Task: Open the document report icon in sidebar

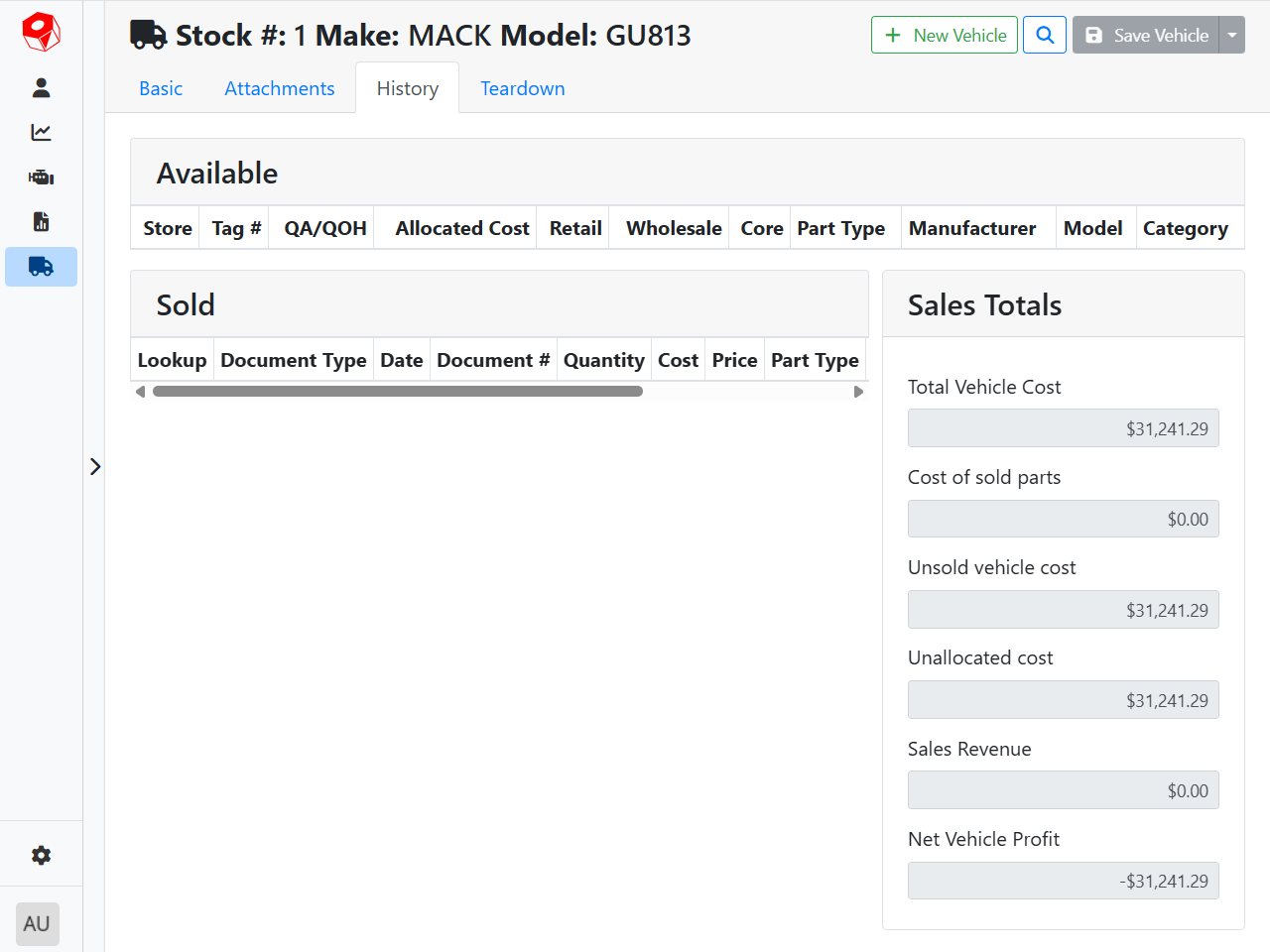Action: pyautogui.click(x=41, y=222)
